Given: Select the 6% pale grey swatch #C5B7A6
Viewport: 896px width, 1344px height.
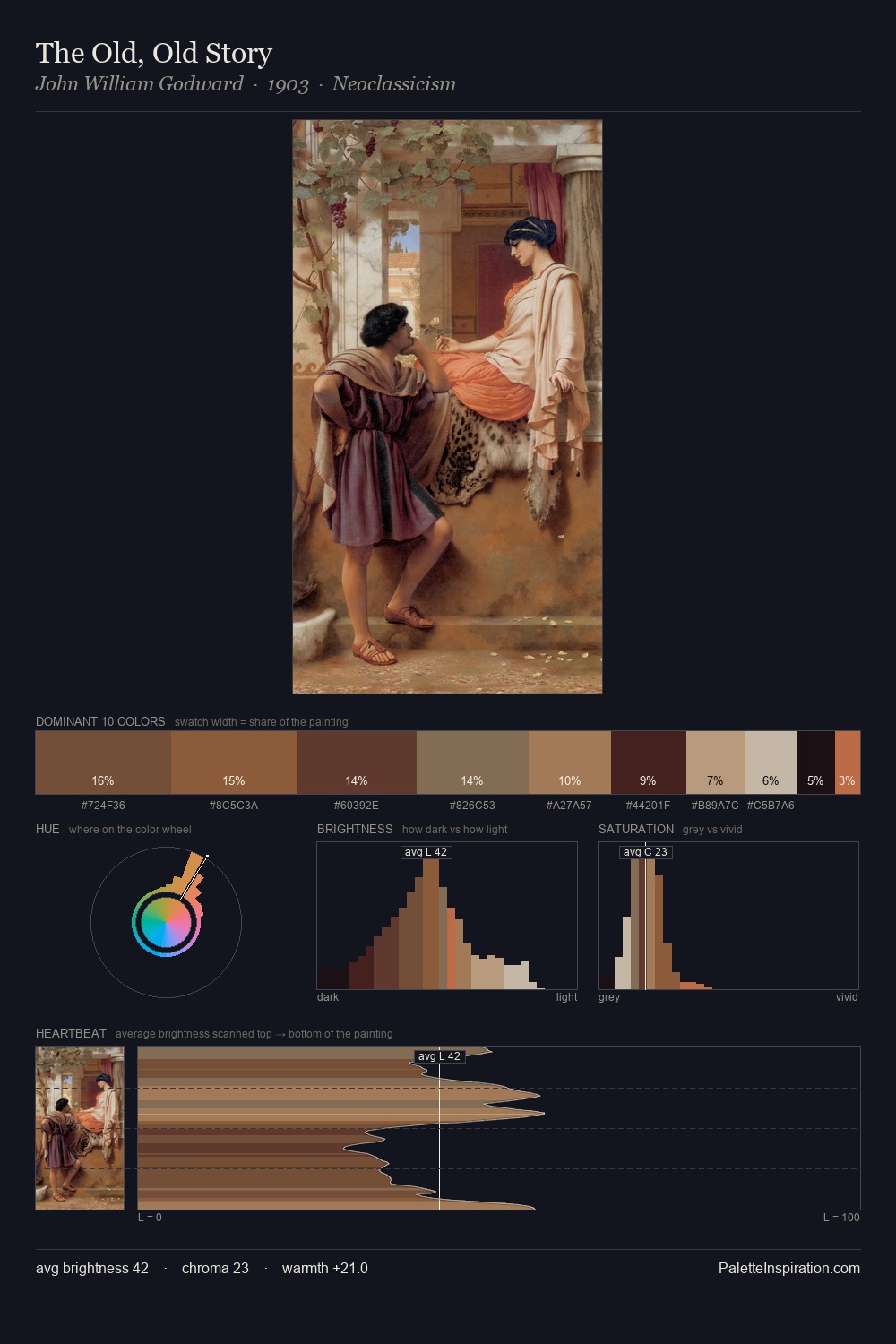Looking at the screenshot, I should tap(771, 762).
